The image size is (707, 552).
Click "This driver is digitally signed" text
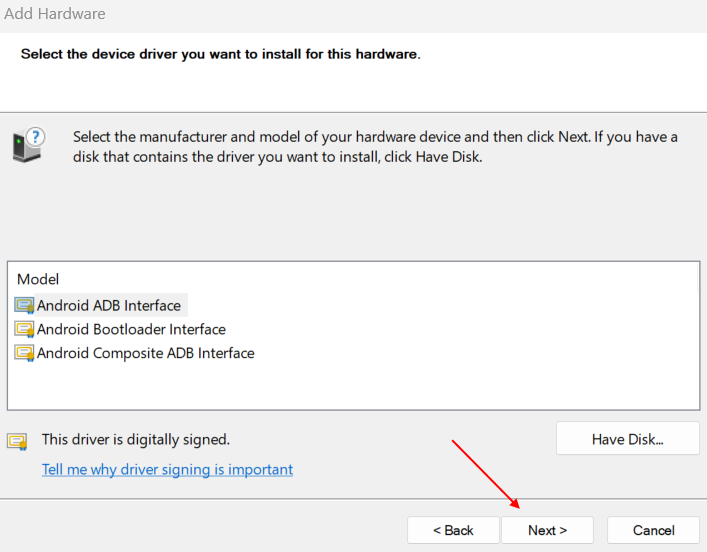tap(136, 439)
